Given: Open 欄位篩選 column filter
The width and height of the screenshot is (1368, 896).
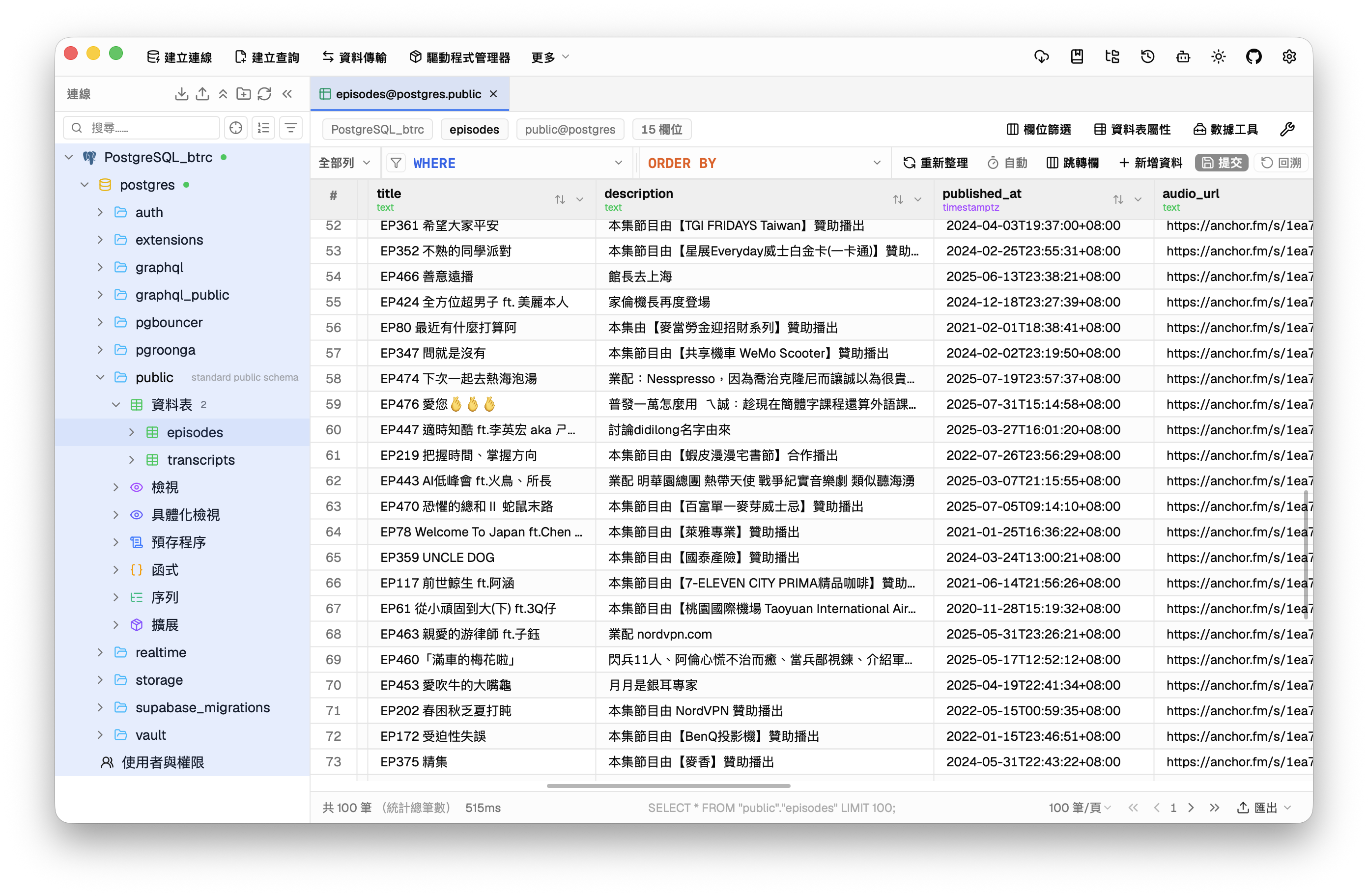Looking at the screenshot, I should point(1039,129).
